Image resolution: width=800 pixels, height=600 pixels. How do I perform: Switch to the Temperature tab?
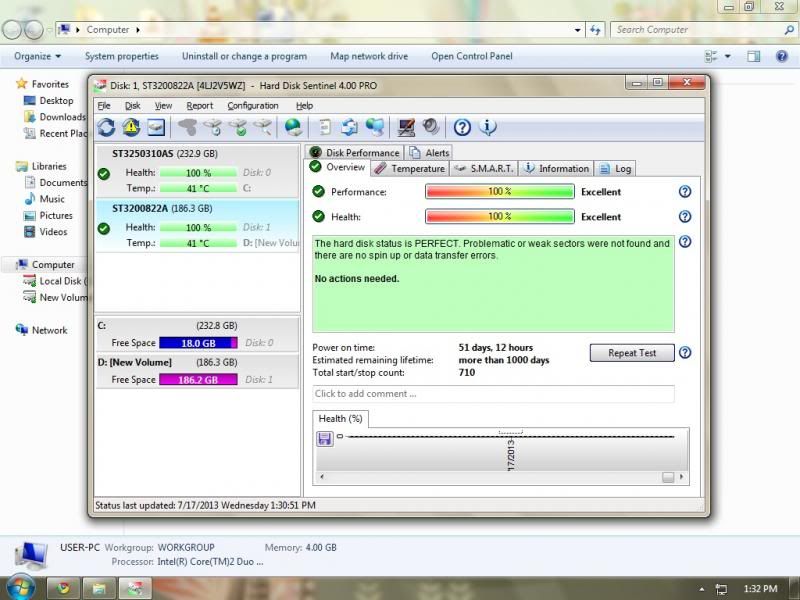coord(410,168)
